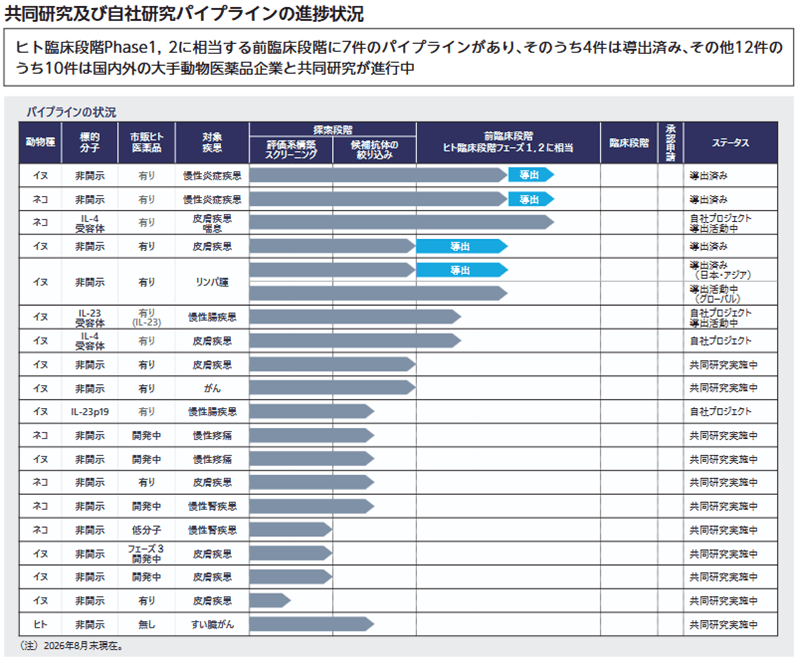Click the title 共同研究及び自社研究パイプラインの進捗状況

click(x=184, y=14)
